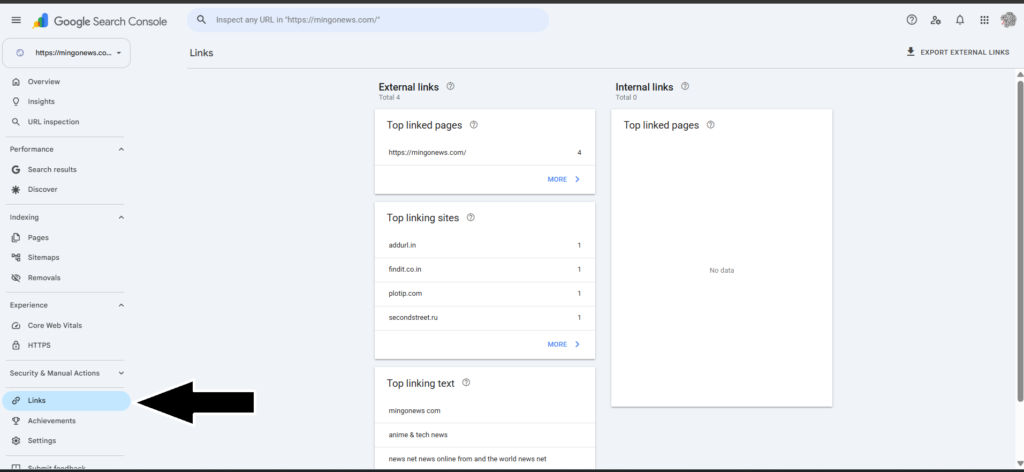This screenshot has height=472, width=1024.
Task: Click help icon beside External links
Action: point(451,86)
